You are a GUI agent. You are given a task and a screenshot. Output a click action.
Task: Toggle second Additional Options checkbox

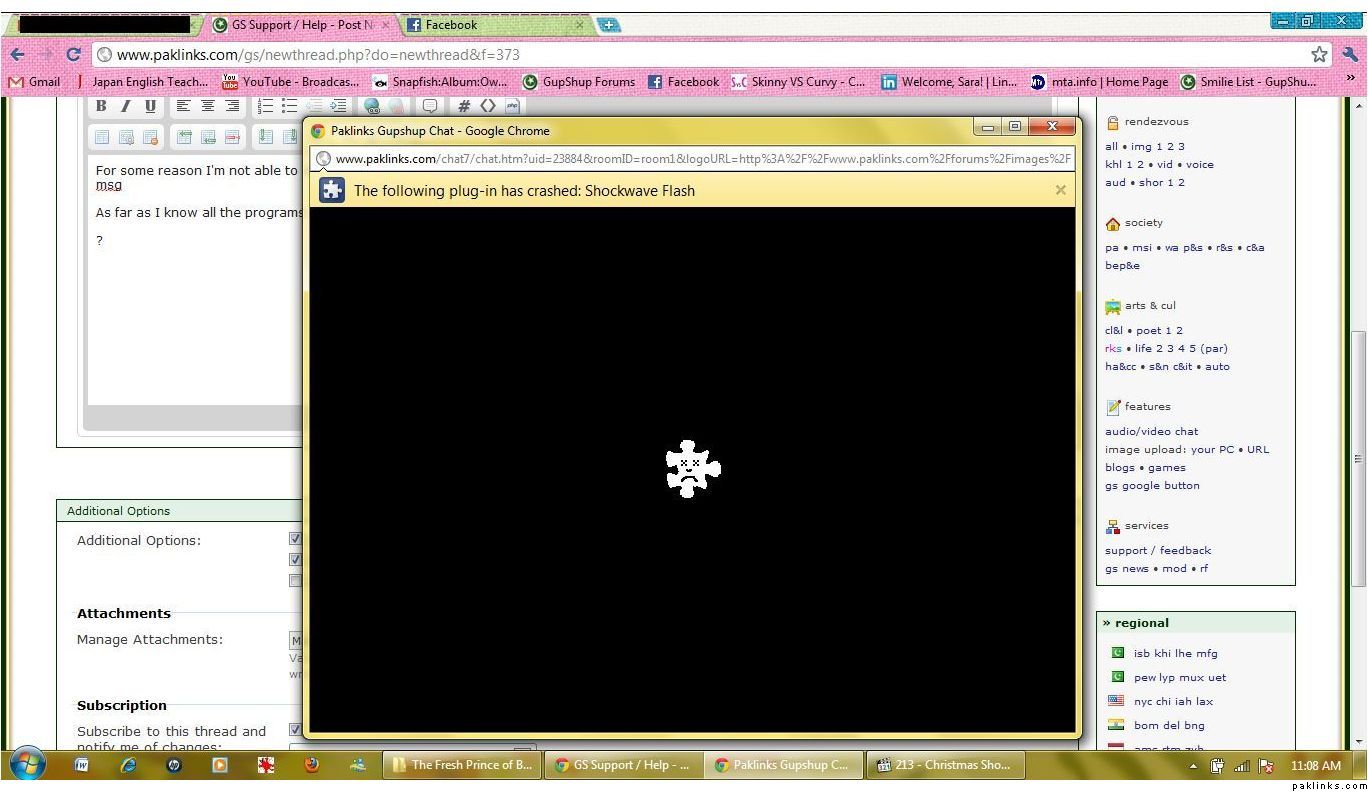tap(295, 560)
